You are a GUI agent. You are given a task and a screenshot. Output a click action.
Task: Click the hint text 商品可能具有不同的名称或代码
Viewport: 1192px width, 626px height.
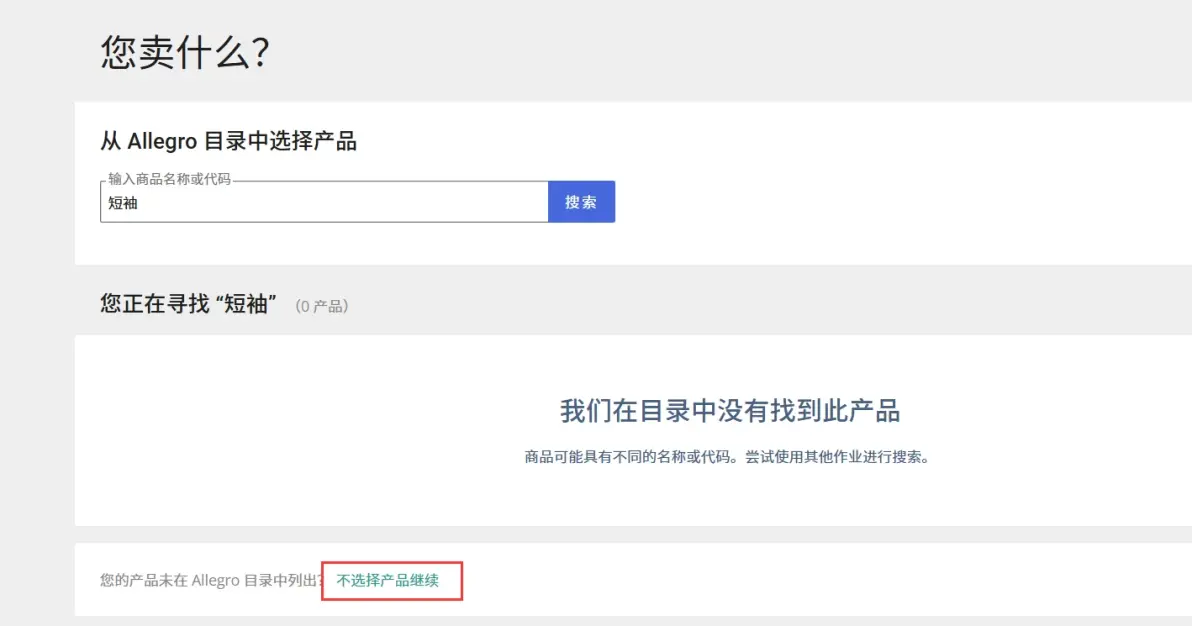pyautogui.click(x=626, y=457)
